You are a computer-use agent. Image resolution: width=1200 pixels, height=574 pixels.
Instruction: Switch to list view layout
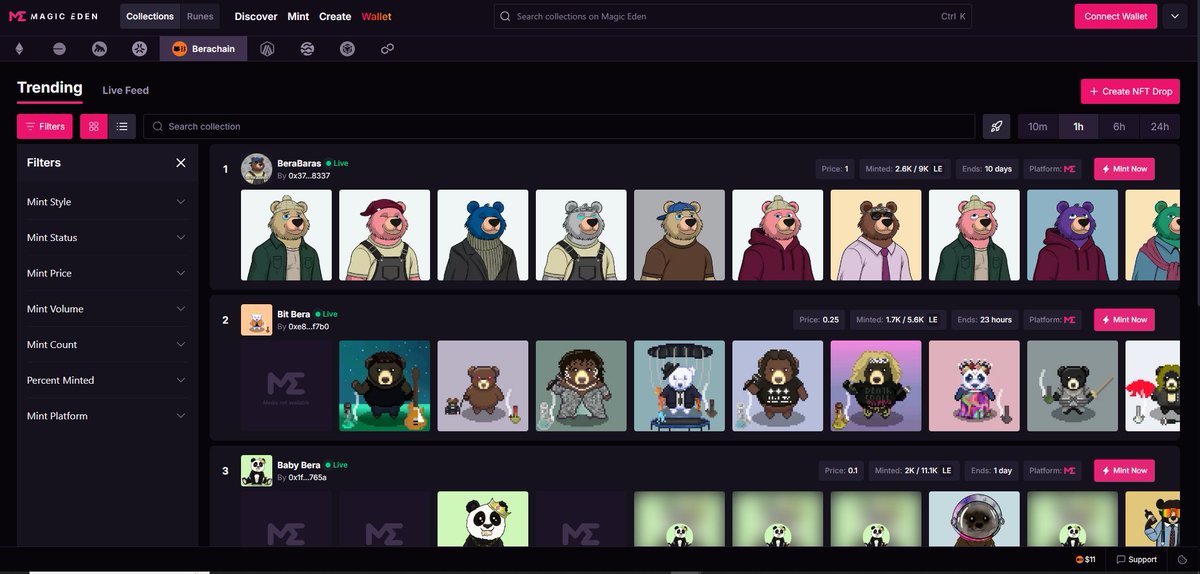pos(122,126)
